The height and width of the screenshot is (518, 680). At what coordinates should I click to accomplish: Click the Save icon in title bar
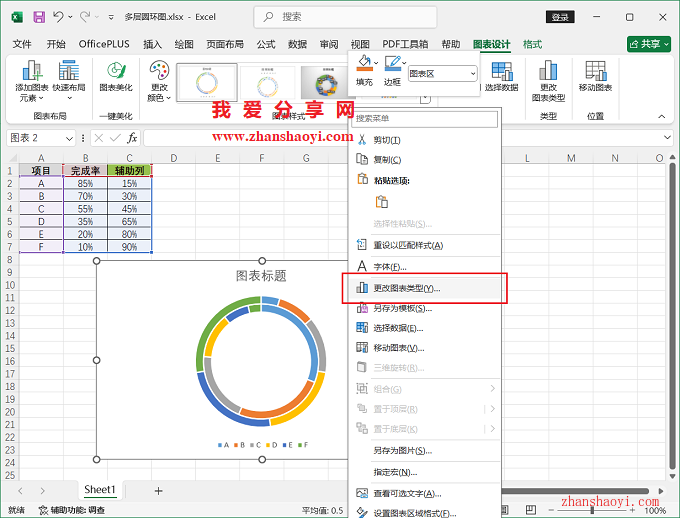(x=39, y=17)
